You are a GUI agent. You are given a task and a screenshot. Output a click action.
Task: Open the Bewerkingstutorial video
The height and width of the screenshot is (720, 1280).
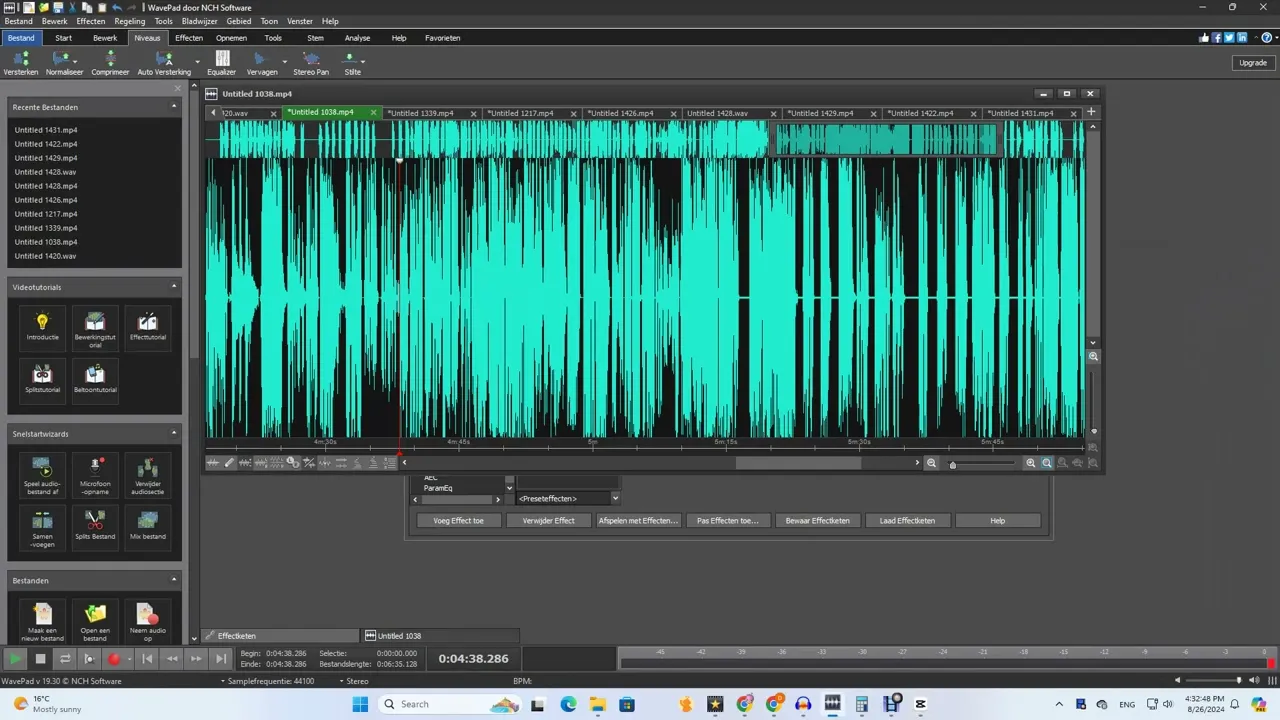[95, 328]
